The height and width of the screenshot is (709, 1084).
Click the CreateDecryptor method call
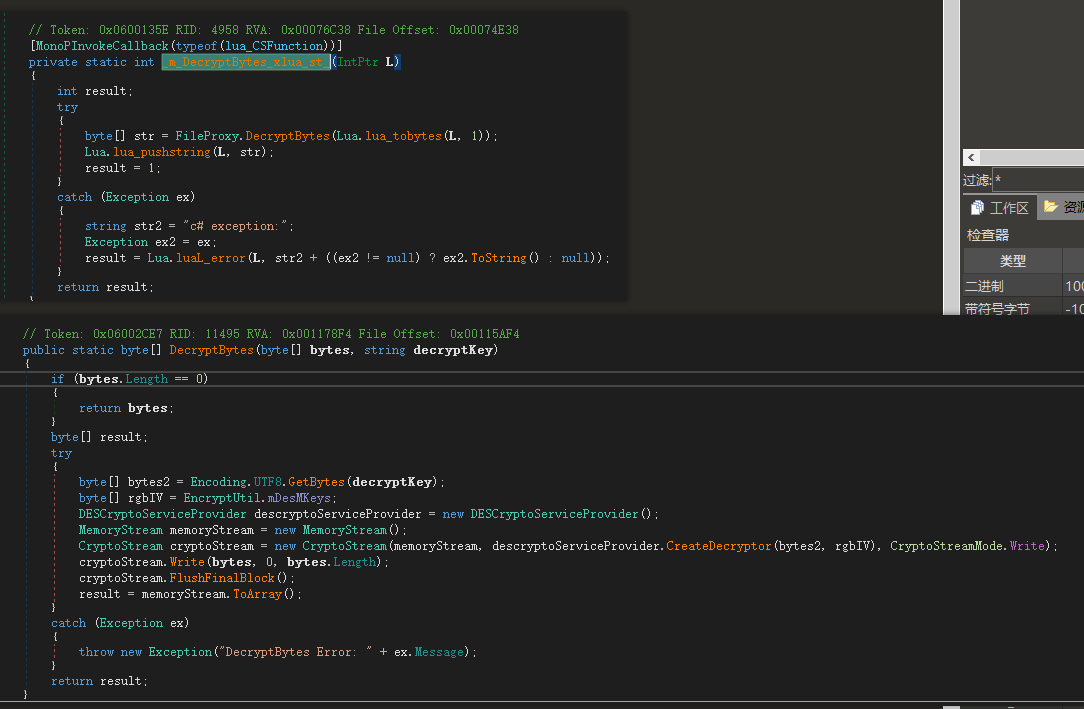[x=717, y=546]
